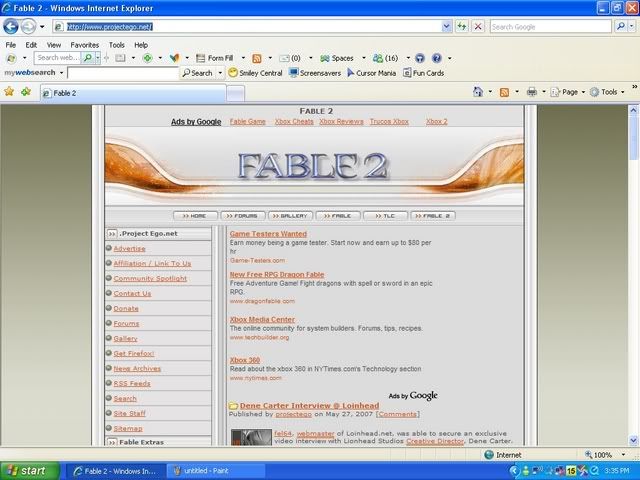The height and width of the screenshot is (480, 640).
Task: Click the FORUMS site navigation button
Action: pyautogui.click(x=243, y=216)
